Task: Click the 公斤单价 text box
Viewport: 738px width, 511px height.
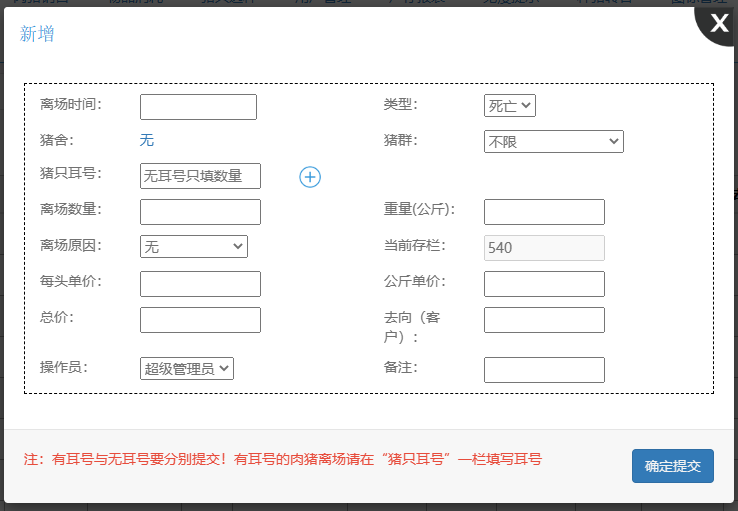Action: pyautogui.click(x=544, y=284)
